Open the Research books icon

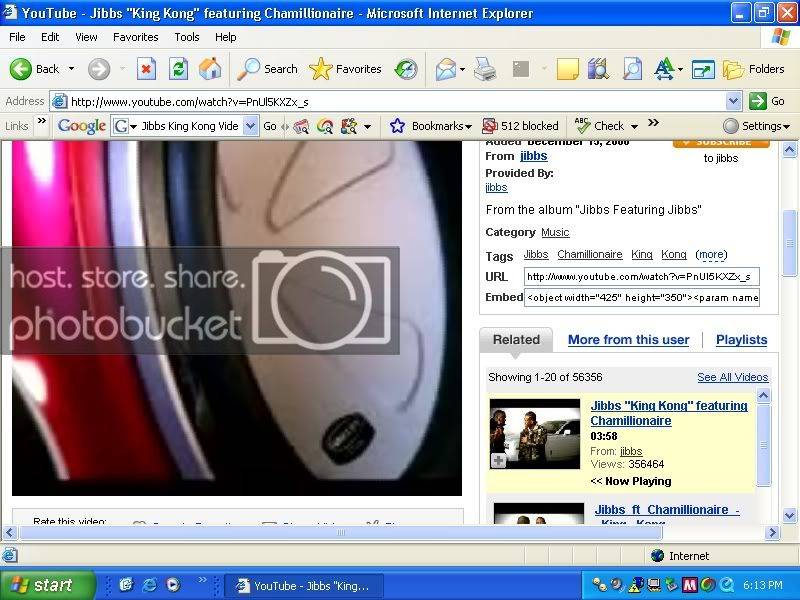598,69
